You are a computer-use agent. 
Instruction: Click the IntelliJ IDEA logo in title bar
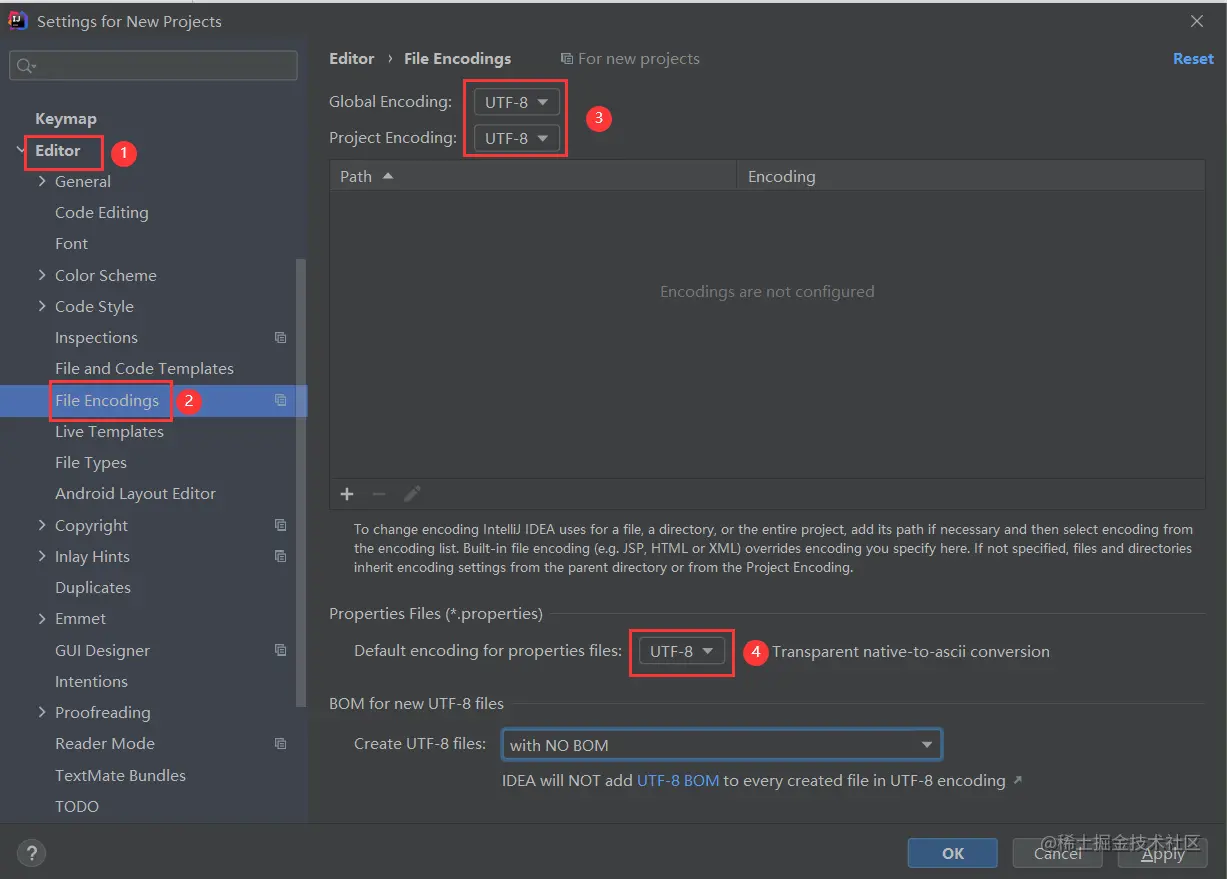[x=18, y=21]
